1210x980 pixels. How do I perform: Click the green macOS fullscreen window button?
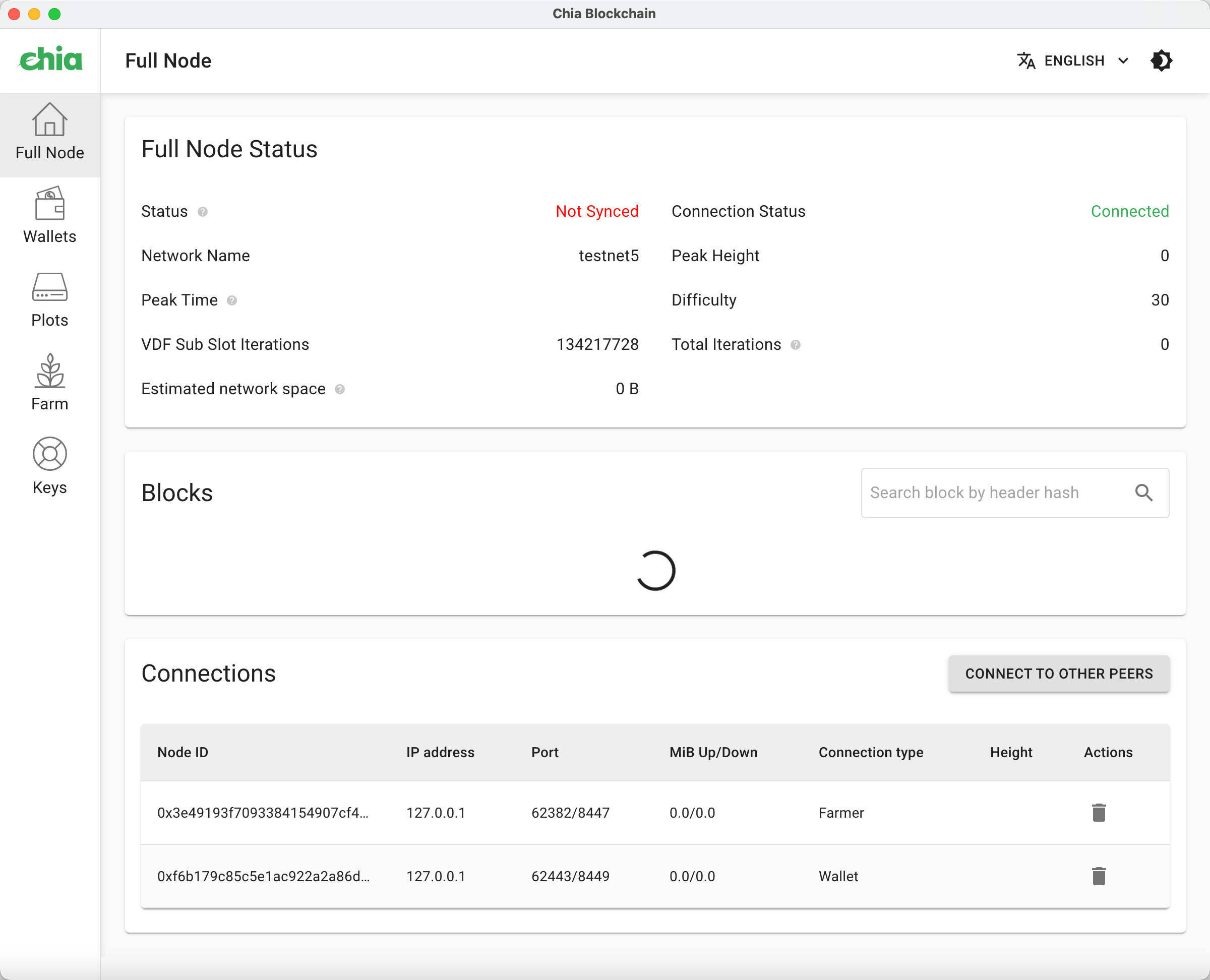click(x=54, y=14)
